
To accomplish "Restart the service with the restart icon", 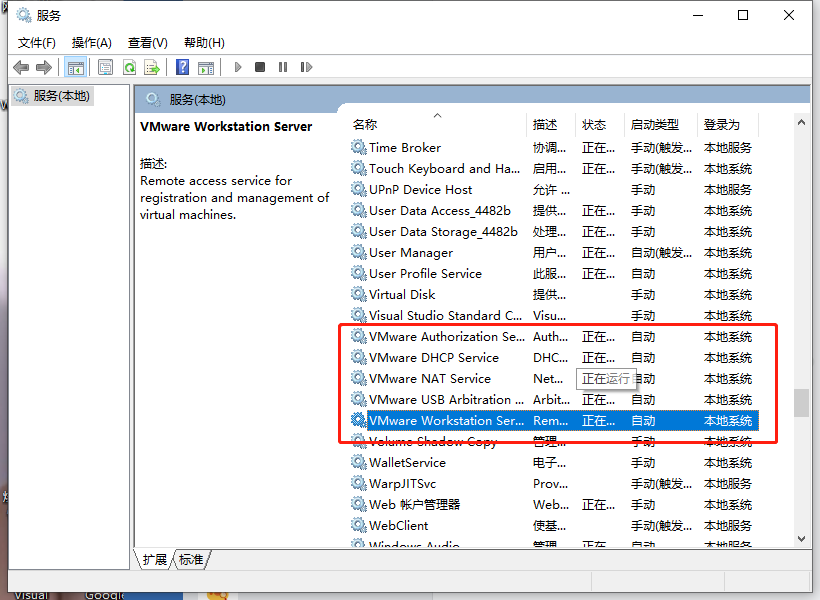I will click(306, 67).
